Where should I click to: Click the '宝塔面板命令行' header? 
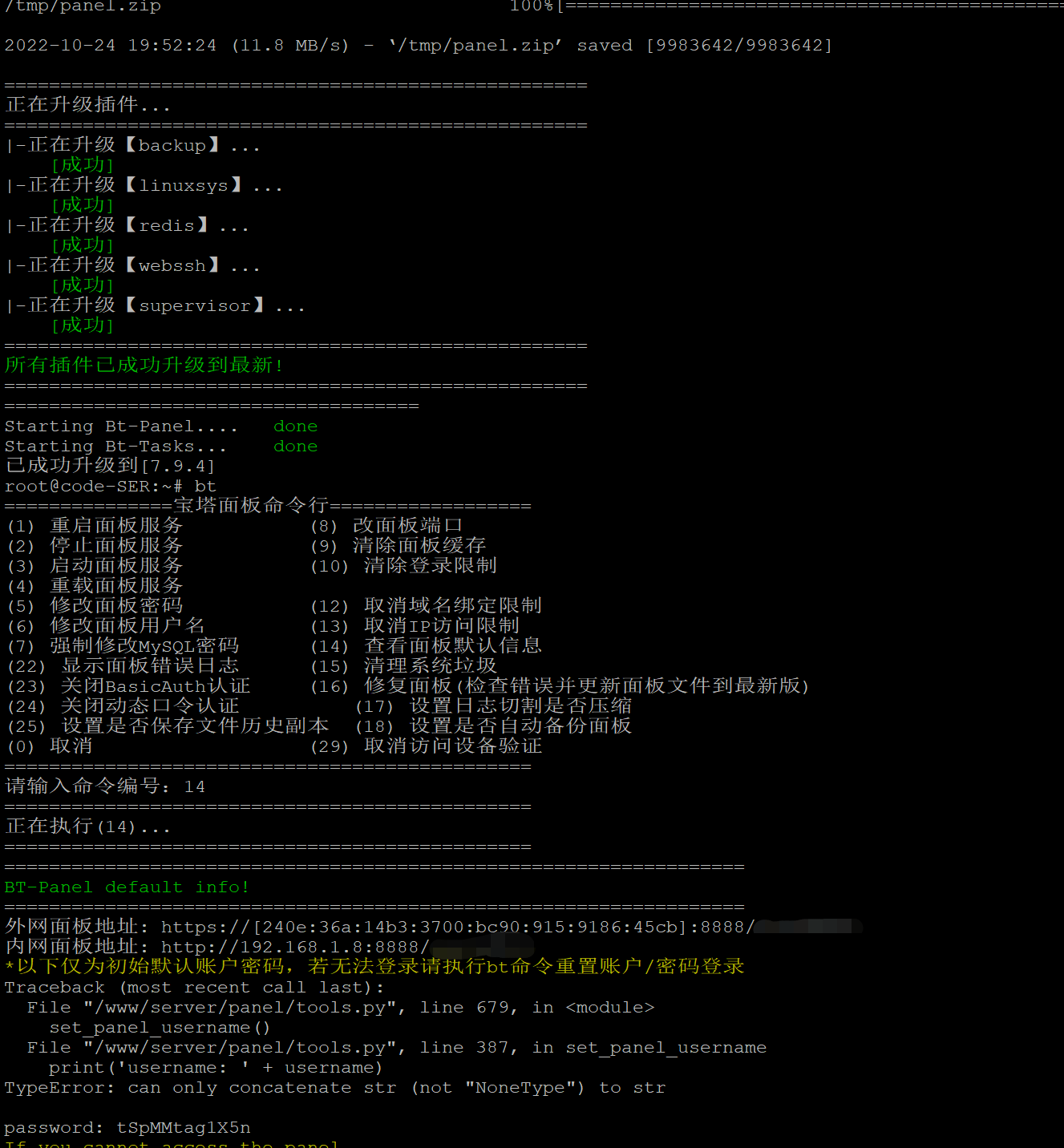tap(251, 506)
